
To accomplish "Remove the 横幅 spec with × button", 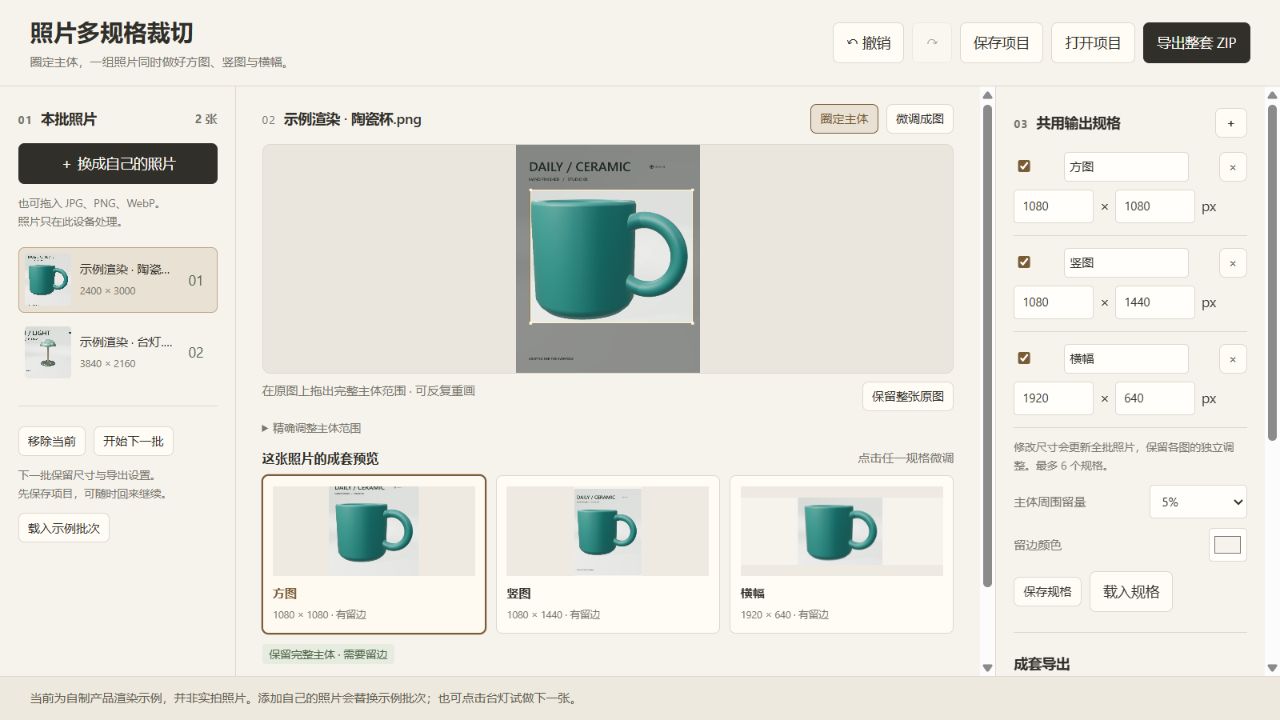I will click(1233, 359).
